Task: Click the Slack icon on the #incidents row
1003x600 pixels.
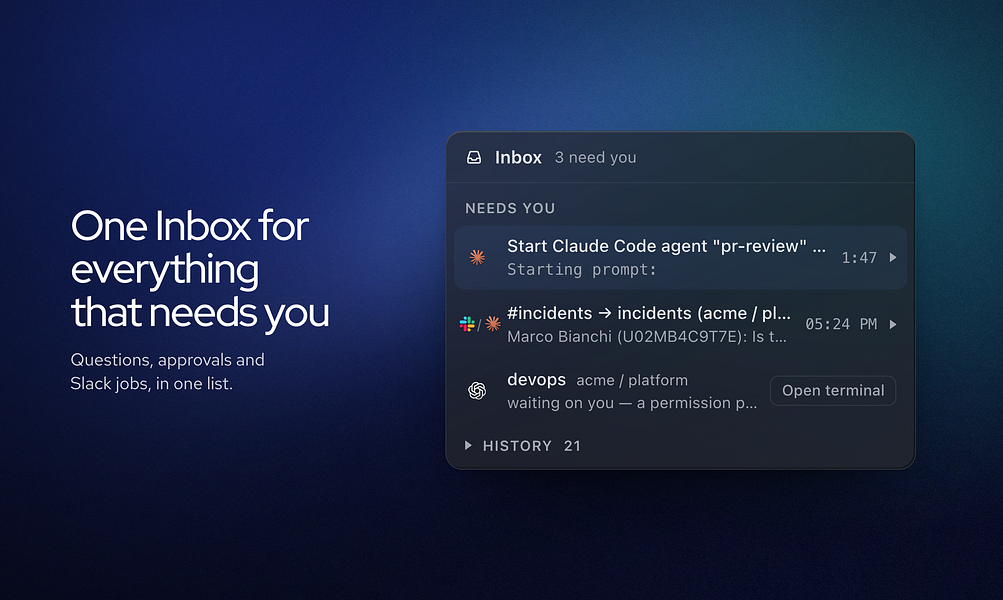Action: (467, 324)
